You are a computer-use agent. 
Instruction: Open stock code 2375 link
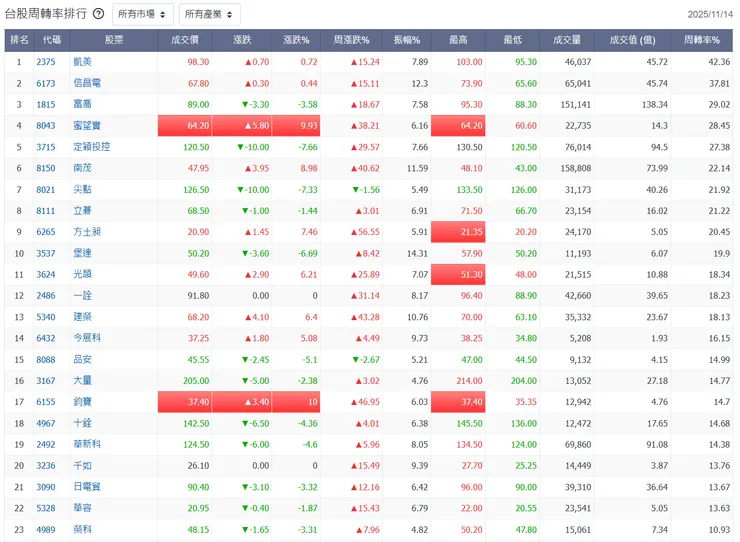tap(46, 62)
